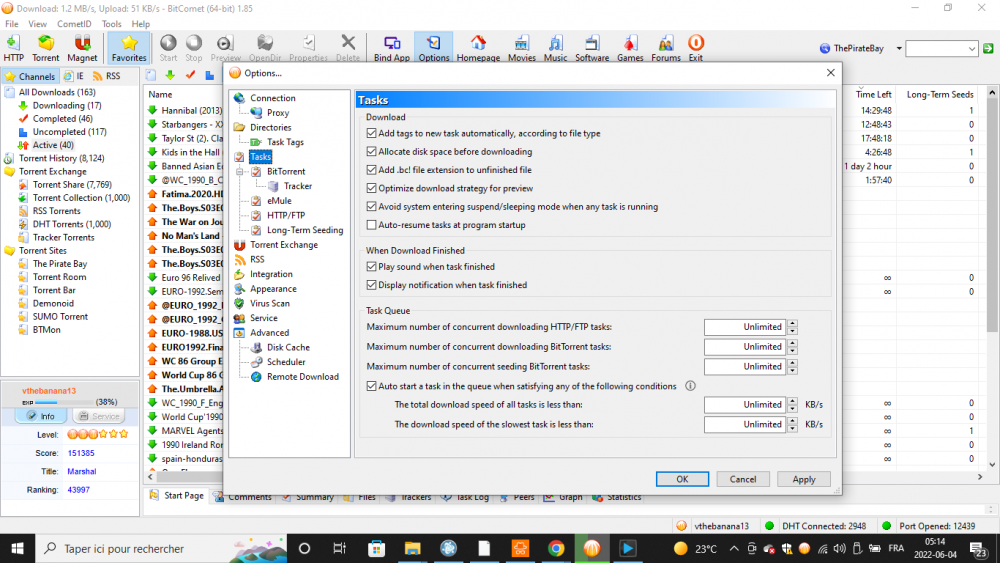Select Proxy in Options tree
This screenshot has height=563, width=1000.
pyautogui.click(x=277, y=113)
